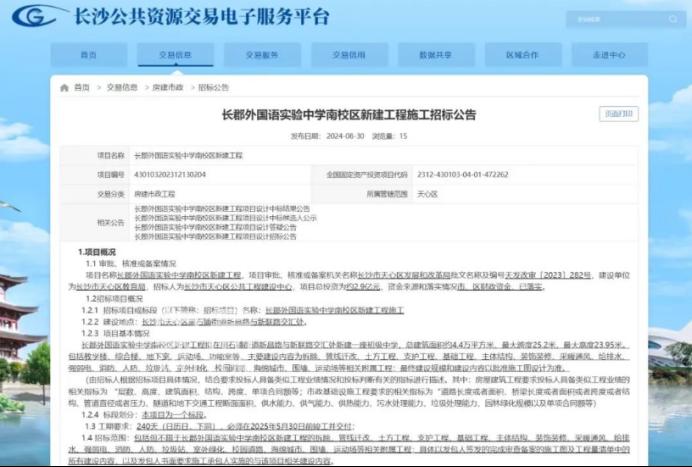Click the 1.2.4 标段划分 line
Image resolution: width=692 pixels, height=467 pixels.
[144, 415]
